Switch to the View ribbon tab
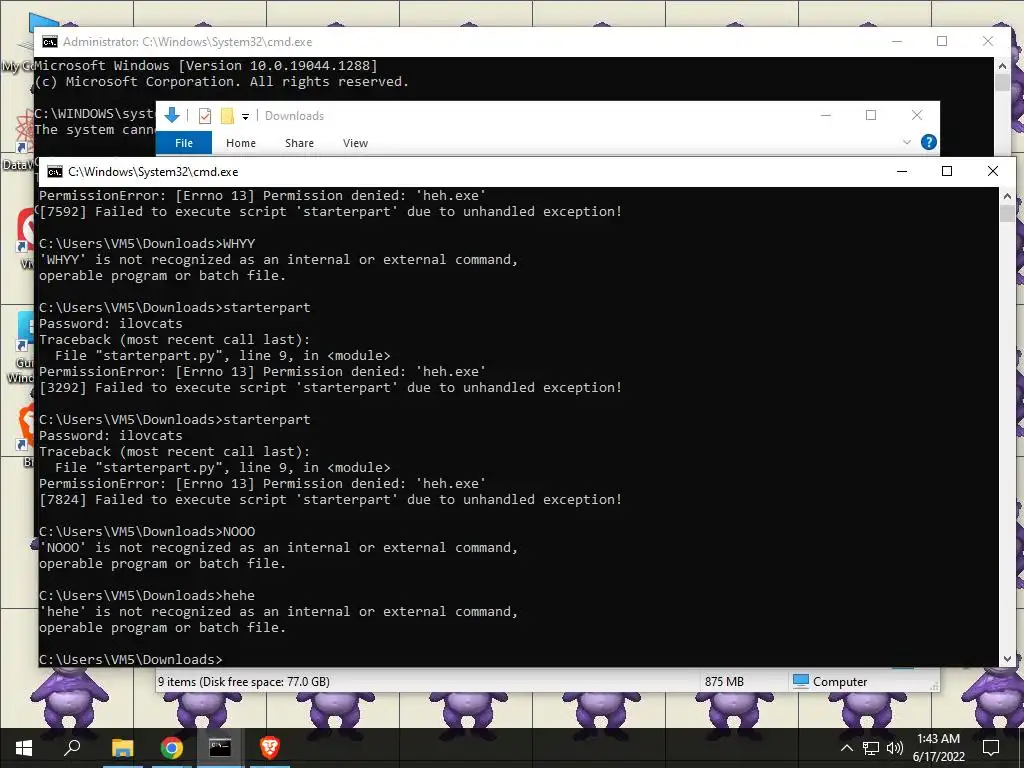Image resolution: width=1024 pixels, height=768 pixels. pos(355,143)
